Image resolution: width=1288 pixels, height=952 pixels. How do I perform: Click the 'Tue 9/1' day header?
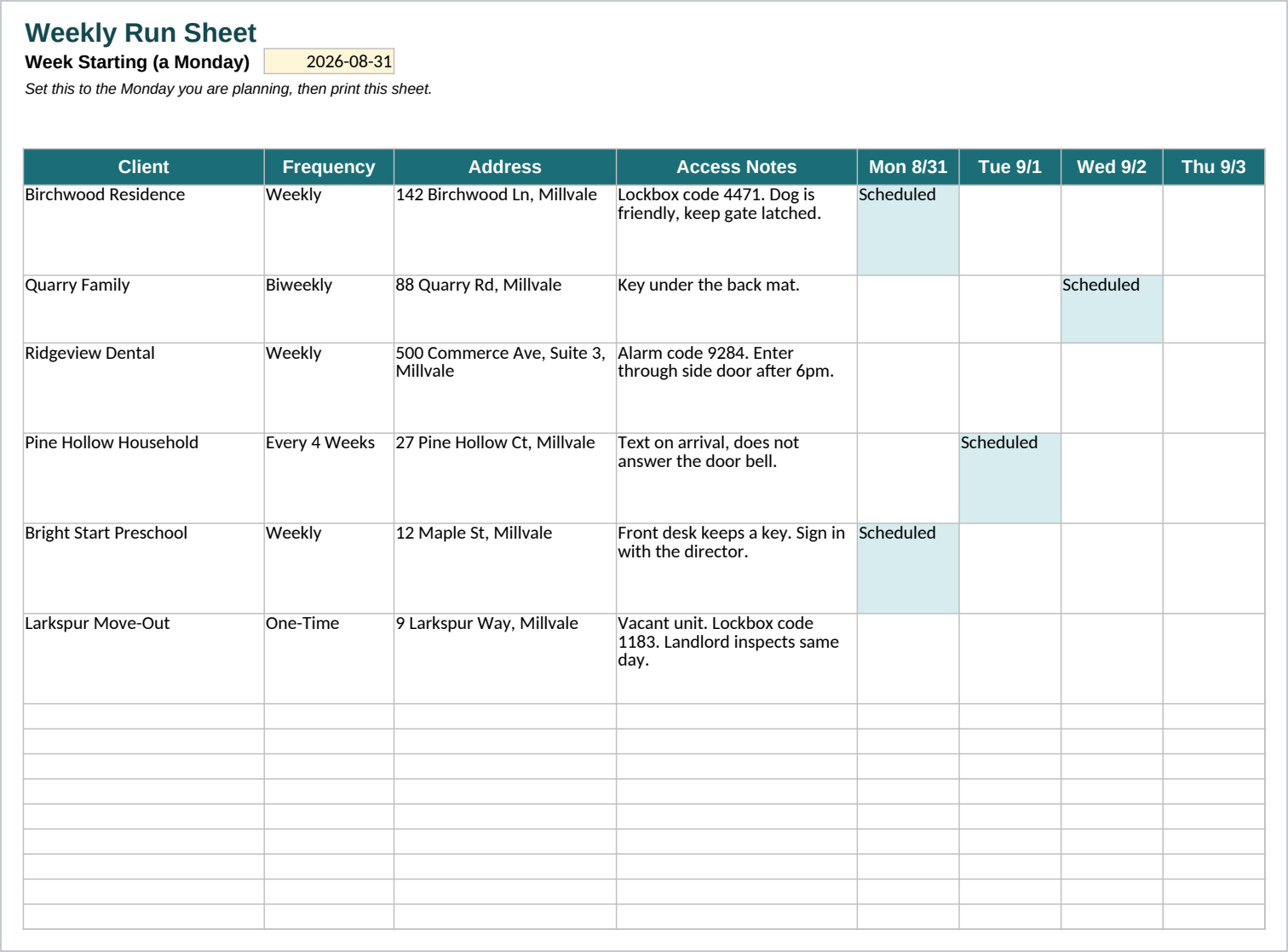1010,167
